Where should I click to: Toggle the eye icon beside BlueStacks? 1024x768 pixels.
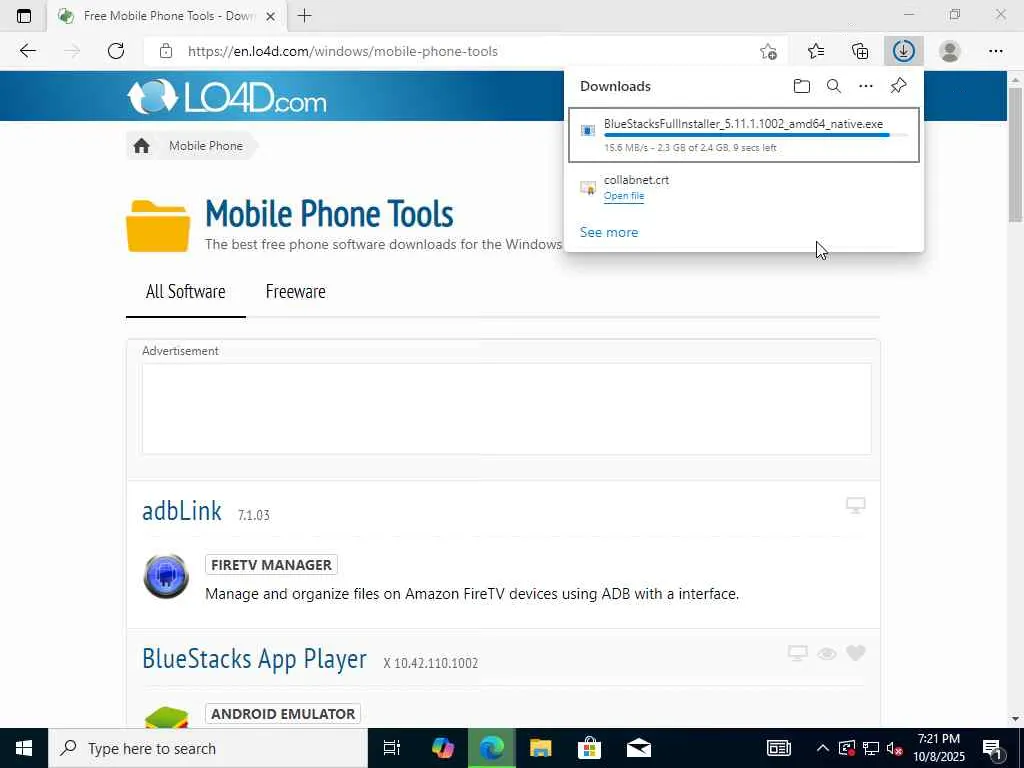point(827,654)
